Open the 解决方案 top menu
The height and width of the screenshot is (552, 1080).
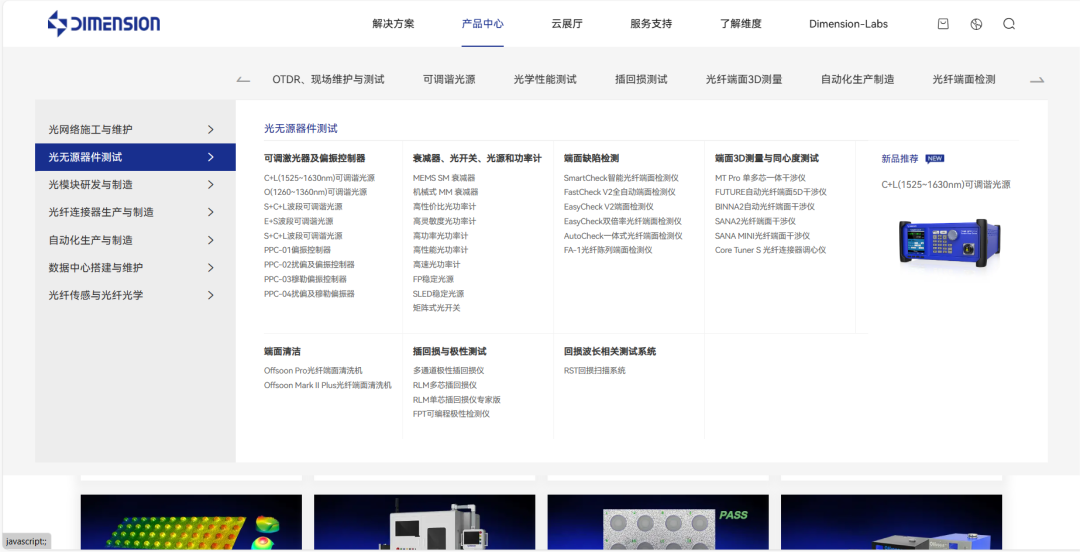pyautogui.click(x=393, y=24)
